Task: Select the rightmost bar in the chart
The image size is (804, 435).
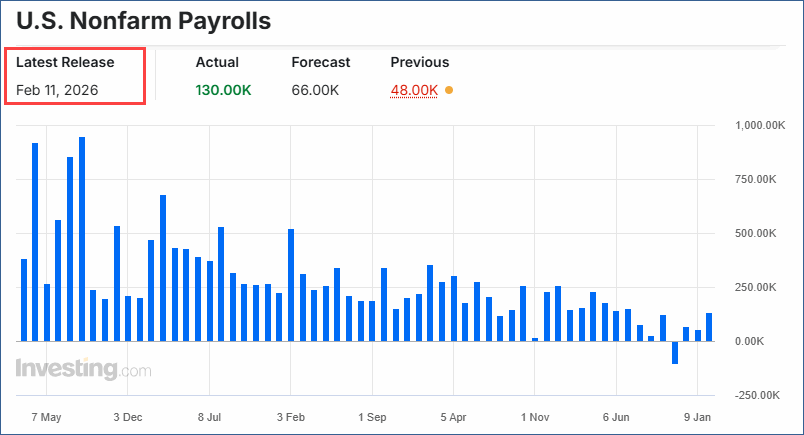Action: pos(709,327)
